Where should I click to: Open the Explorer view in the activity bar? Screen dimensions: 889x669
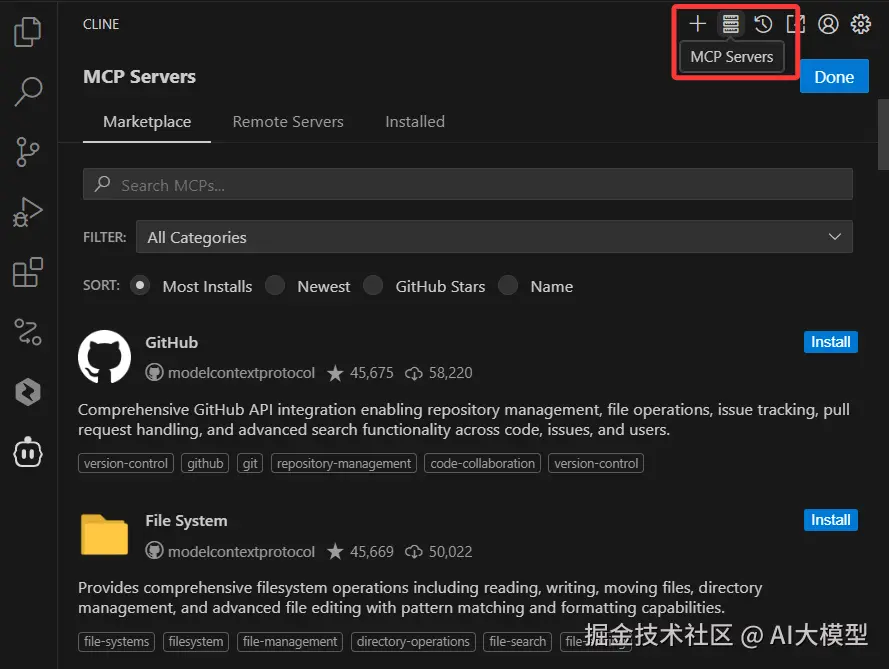[27, 31]
